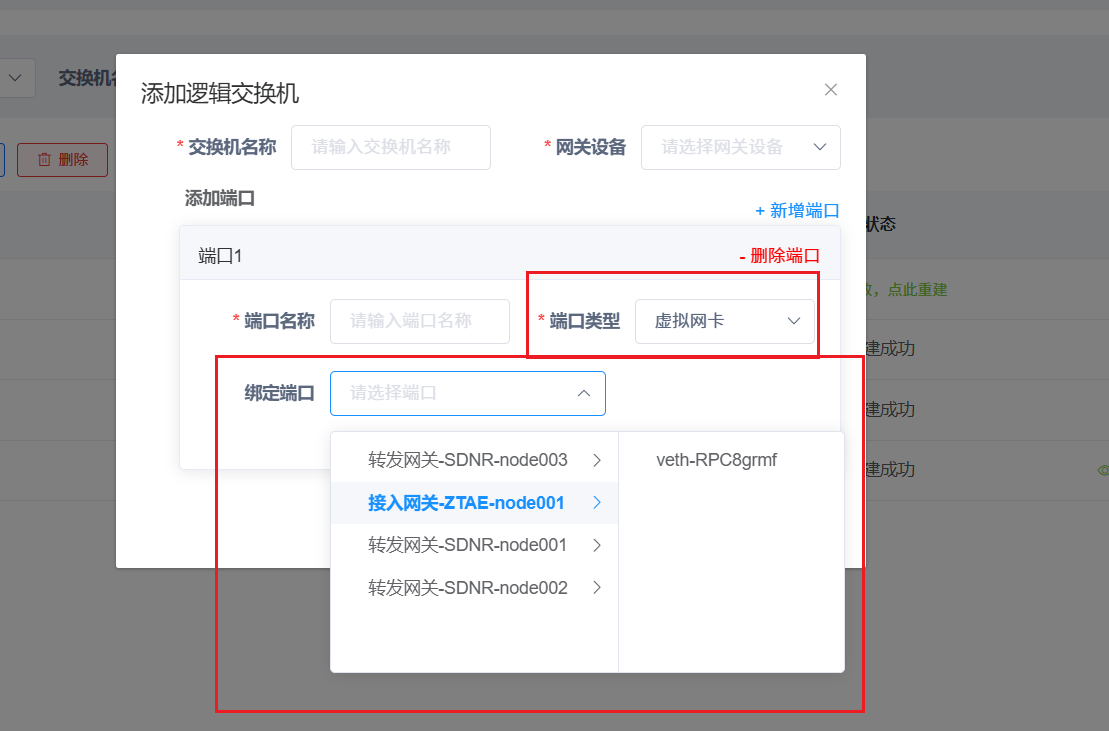1109x731 pixels.
Task: Toggle the eye icon on the 创建成功 row
Action: [1103, 470]
